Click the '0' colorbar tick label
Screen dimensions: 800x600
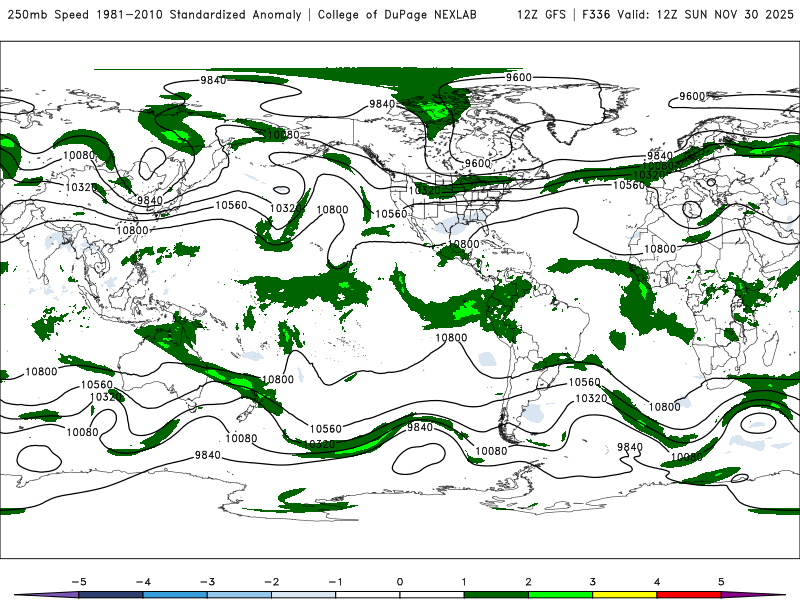coord(400,582)
